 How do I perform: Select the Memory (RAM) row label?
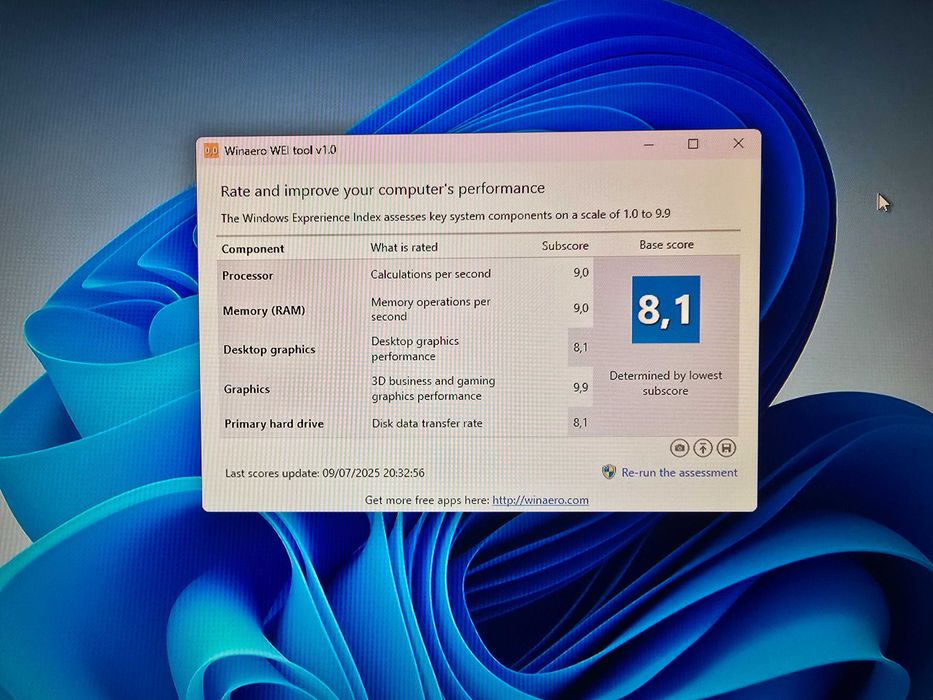[264, 311]
